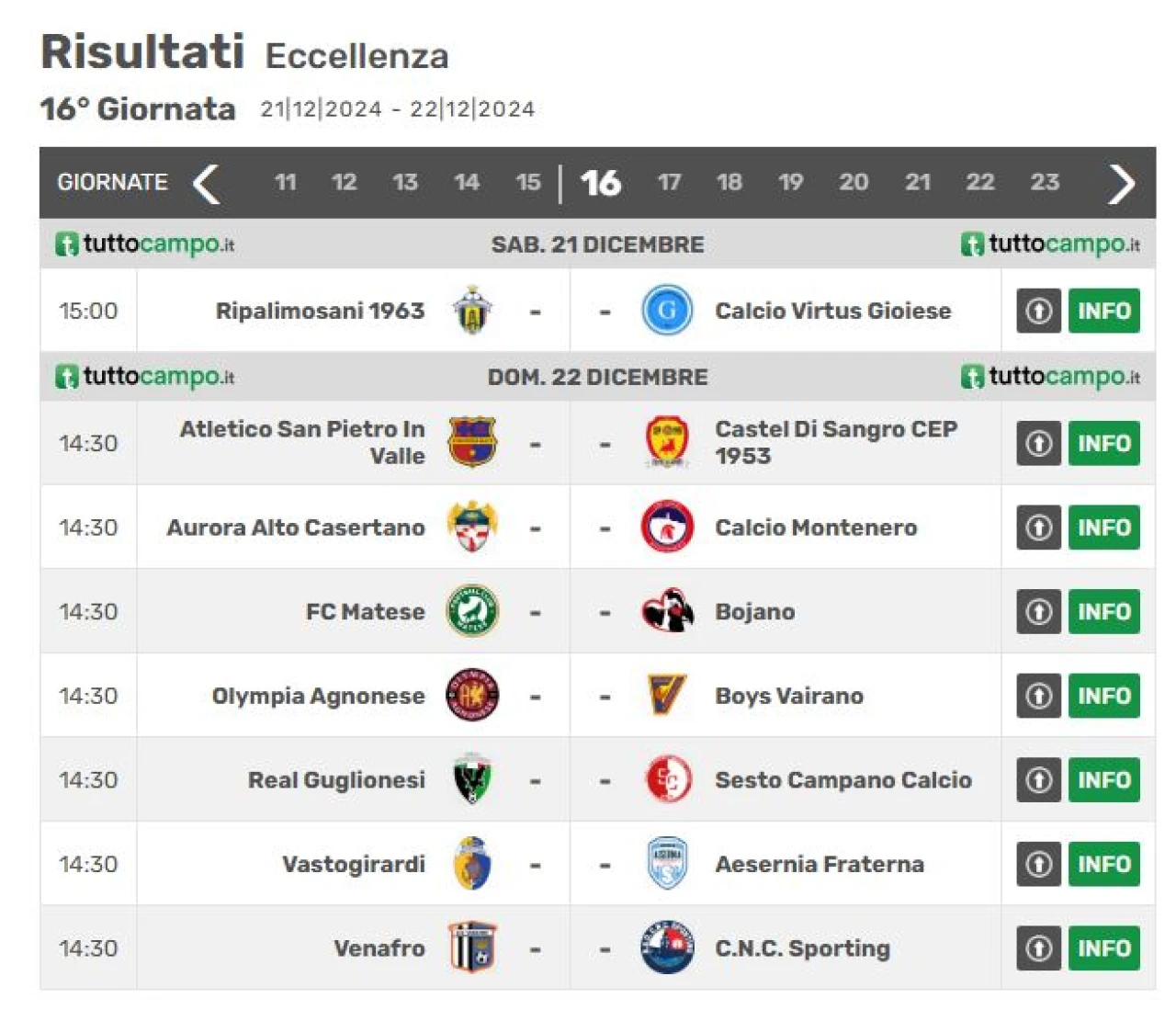This screenshot has height=1010, width=1176.
Task: Jump to giornata 11
Action: [286, 182]
